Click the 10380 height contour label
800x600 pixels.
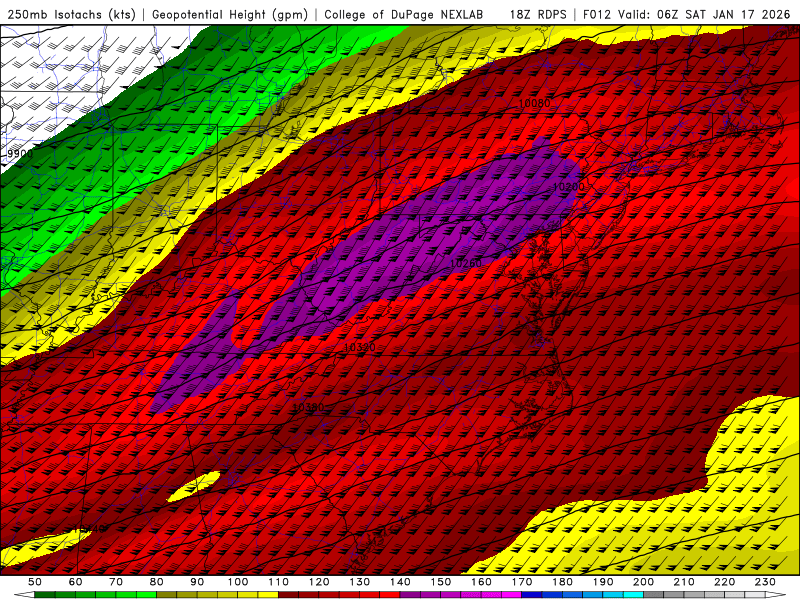(x=308, y=408)
